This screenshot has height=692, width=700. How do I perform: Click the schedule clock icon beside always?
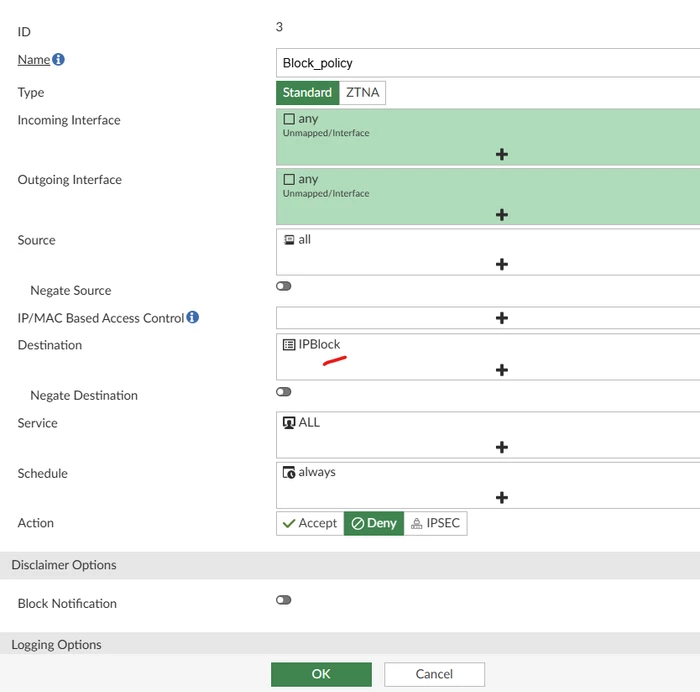[289, 472]
